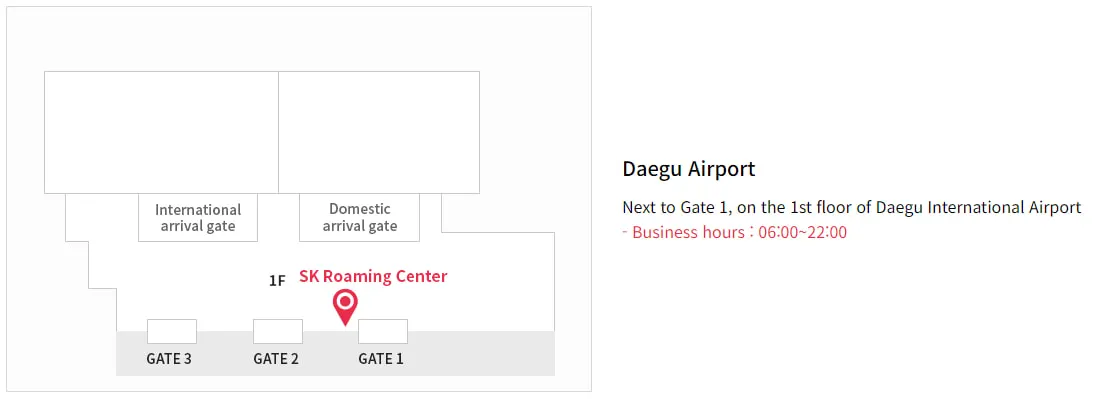Select the GATE 2 box on the map

point(278,331)
